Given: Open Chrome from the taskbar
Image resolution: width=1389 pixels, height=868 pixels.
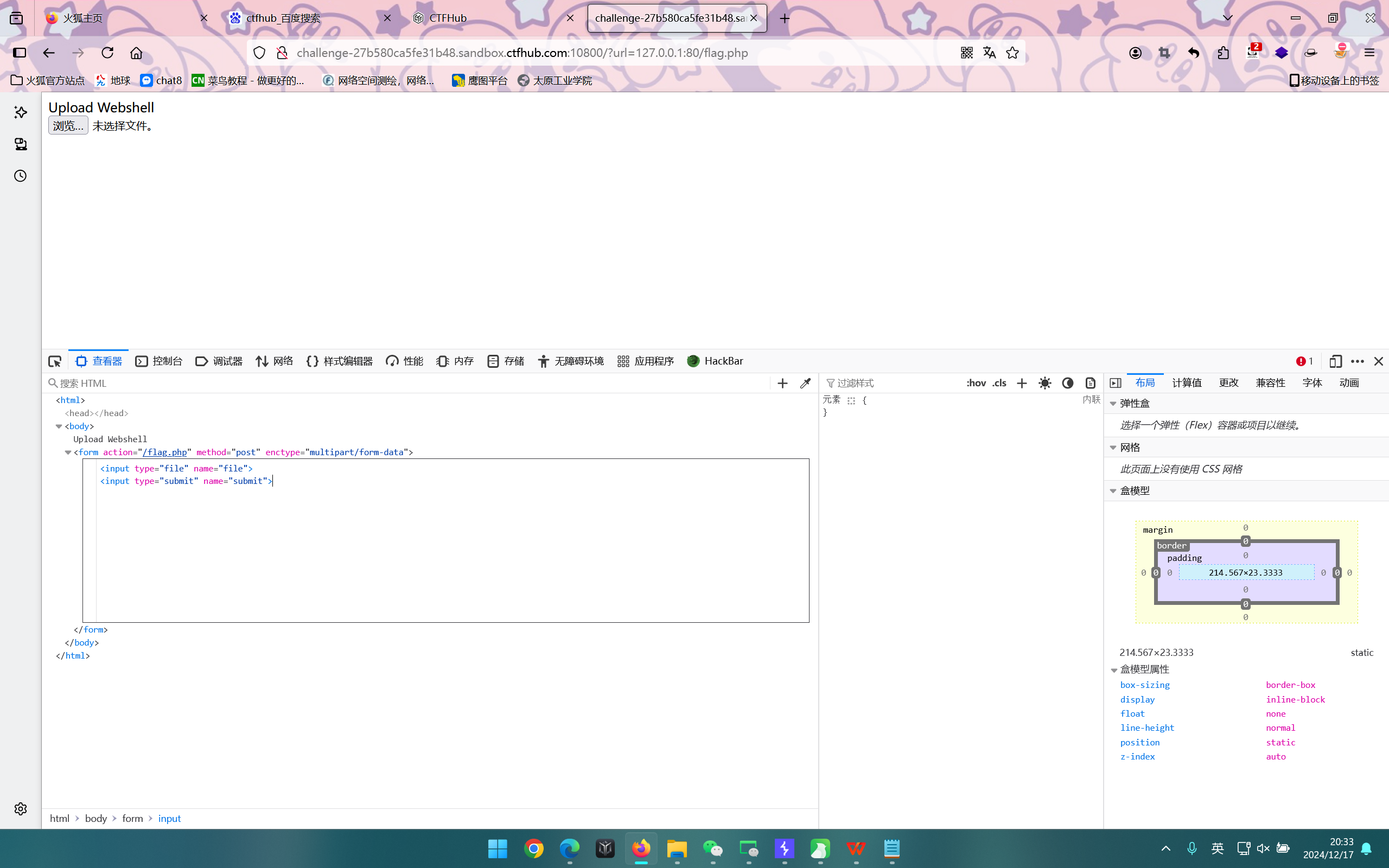Looking at the screenshot, I should pos(534,848).
